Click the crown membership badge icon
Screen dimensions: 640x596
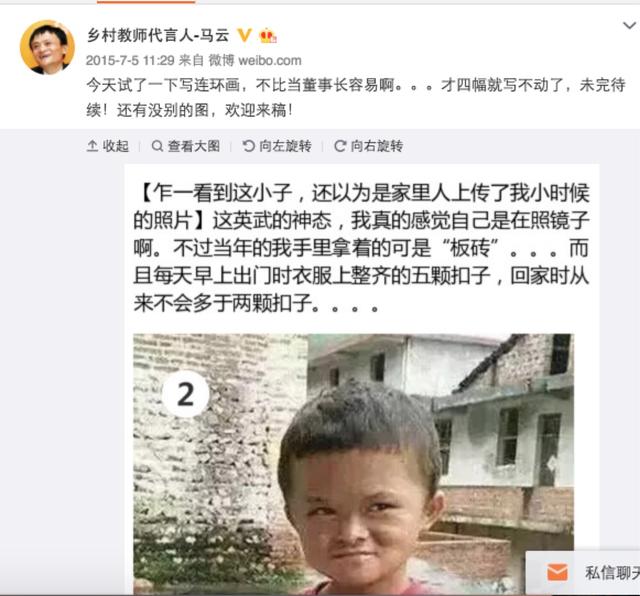268,36
